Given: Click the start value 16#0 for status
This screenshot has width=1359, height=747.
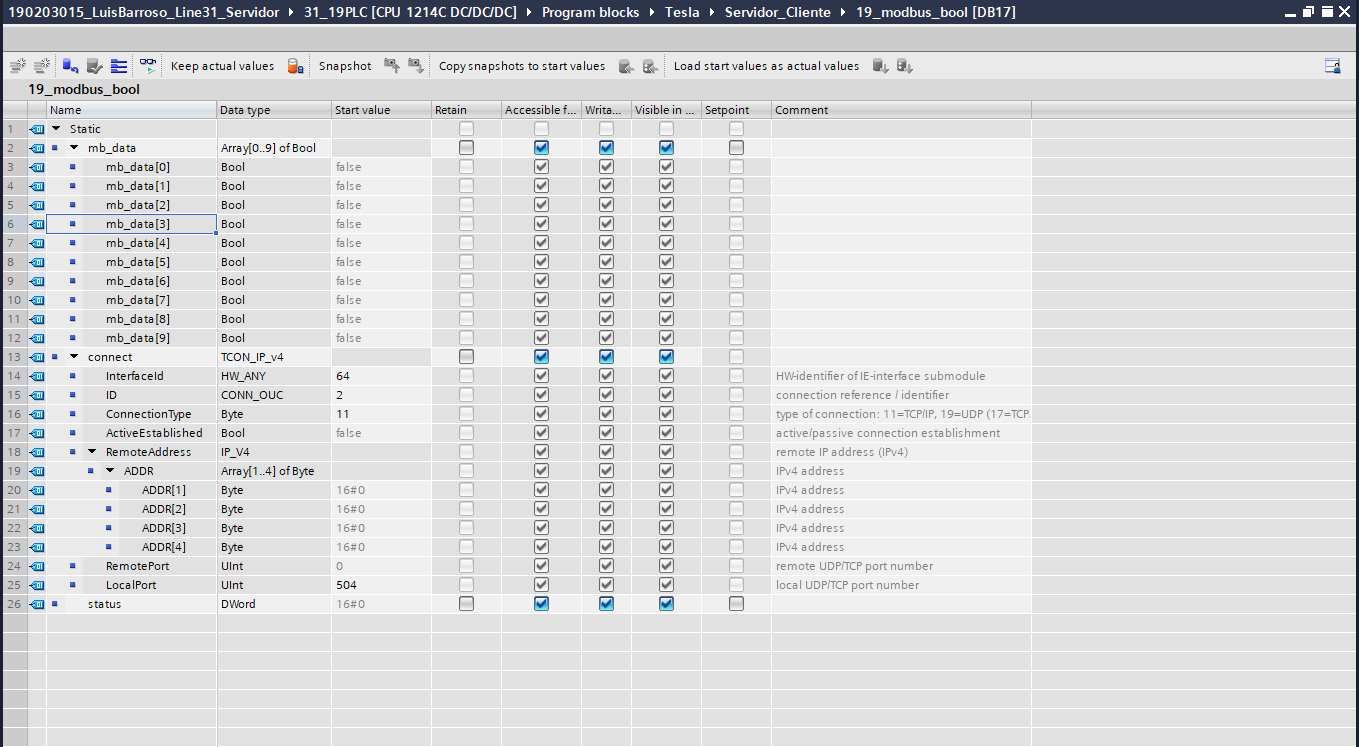Looking at the screenshot, I should click(x=382, y=604).
